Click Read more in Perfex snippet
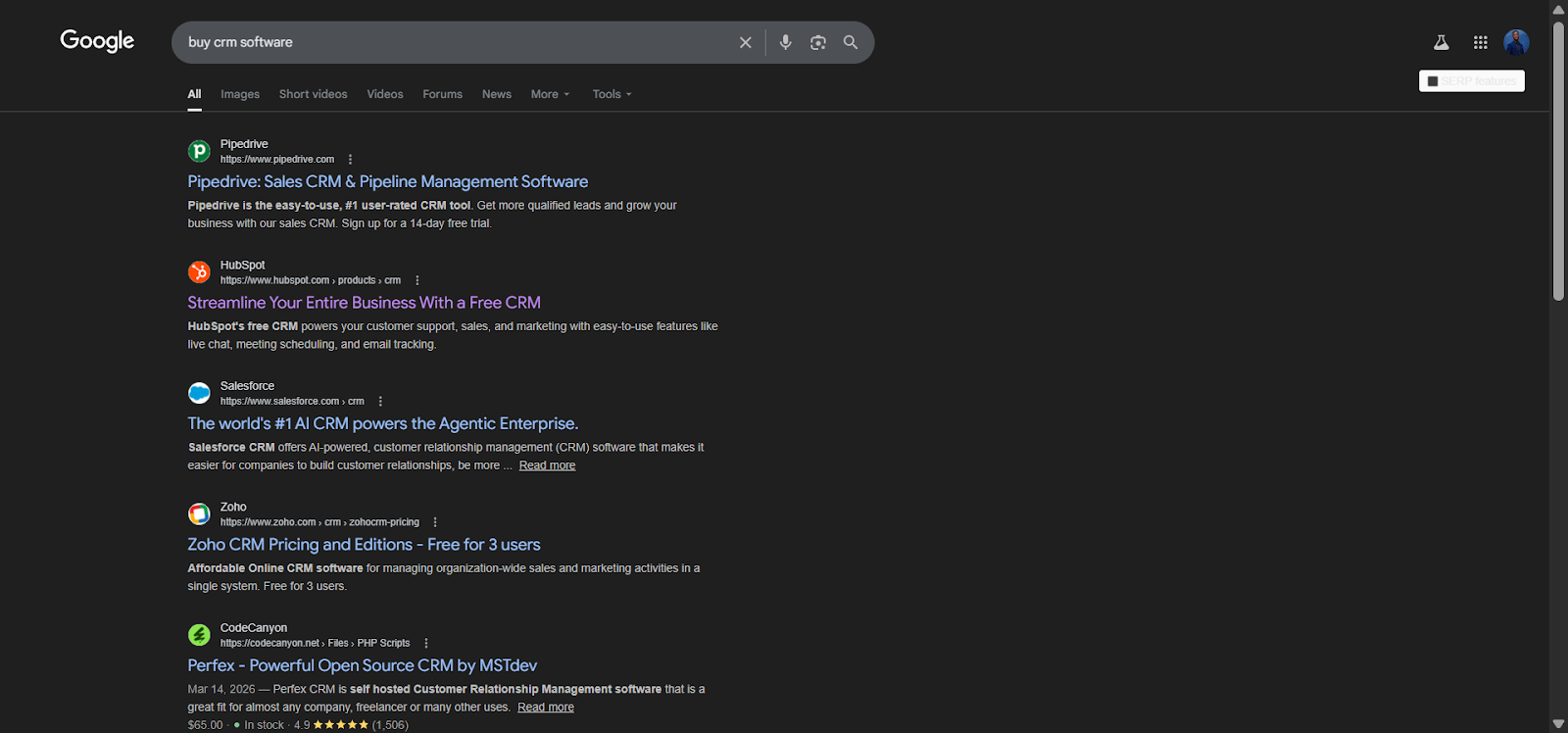Viewport: 1568px width, 733px height. click(x=546, y=708)
